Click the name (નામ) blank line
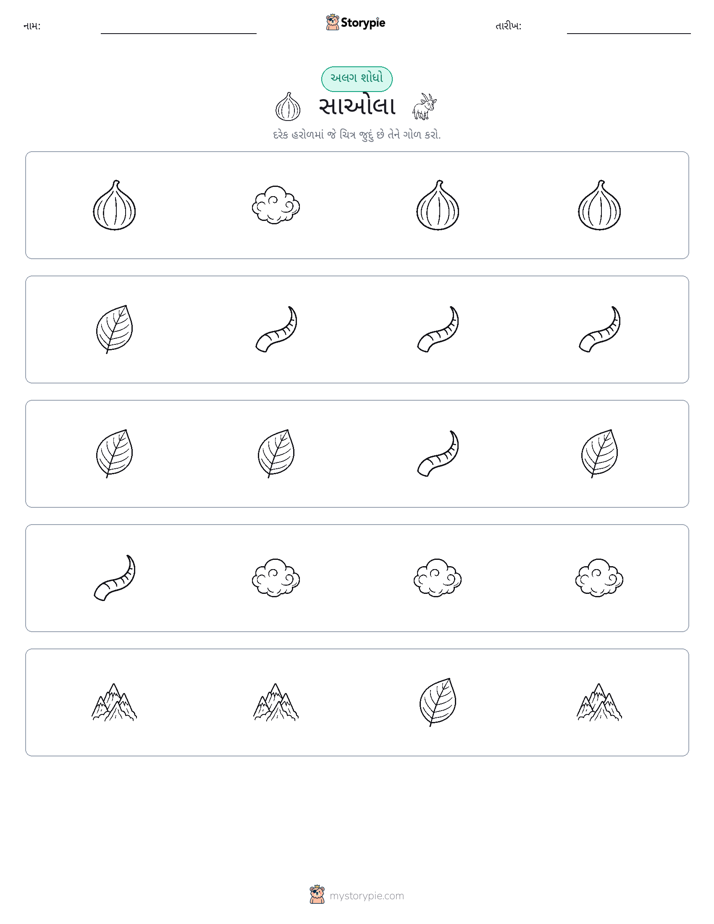Image resolution: width=714 pixels, height=924 pixels. point(178,32)
